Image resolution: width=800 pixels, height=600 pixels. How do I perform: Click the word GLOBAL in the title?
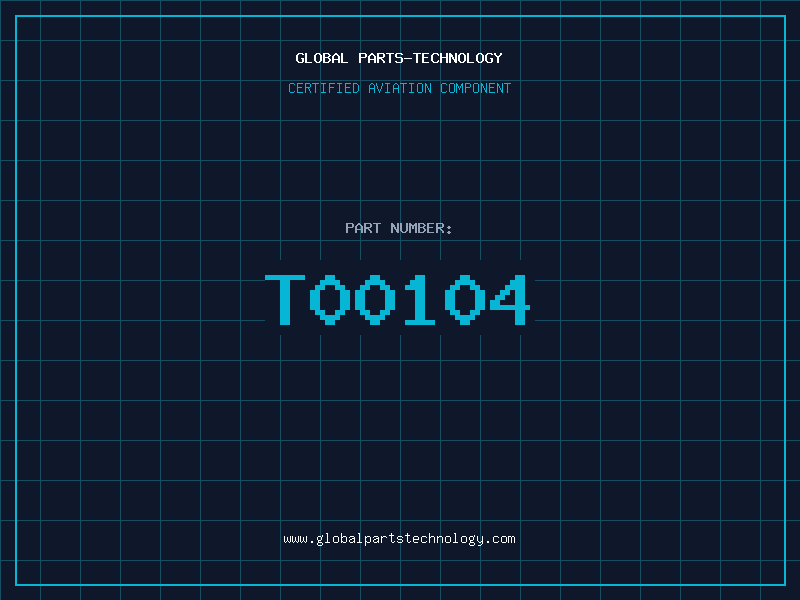pyautogui.click(x=322, y=58)
